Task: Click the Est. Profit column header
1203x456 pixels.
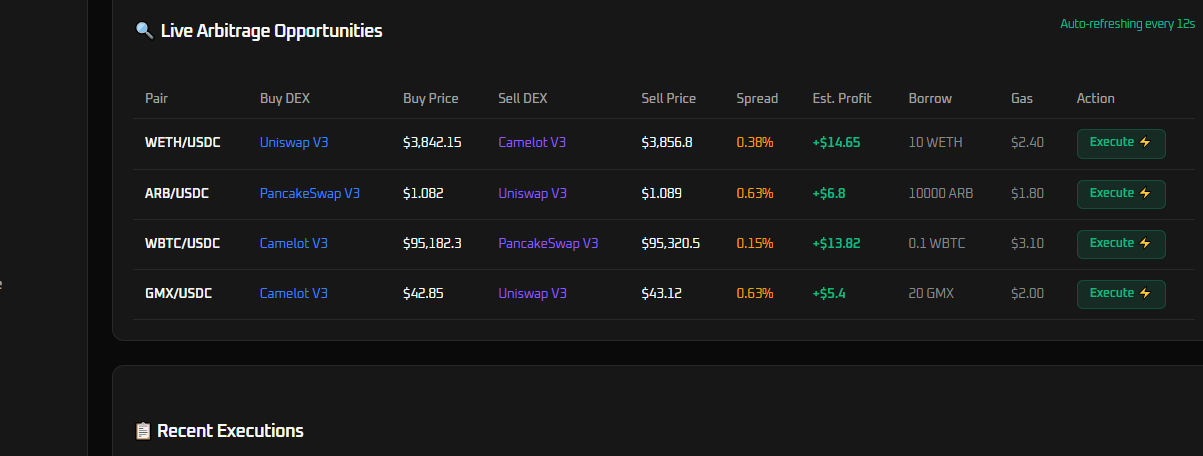Action: click(x=842, y=98)
